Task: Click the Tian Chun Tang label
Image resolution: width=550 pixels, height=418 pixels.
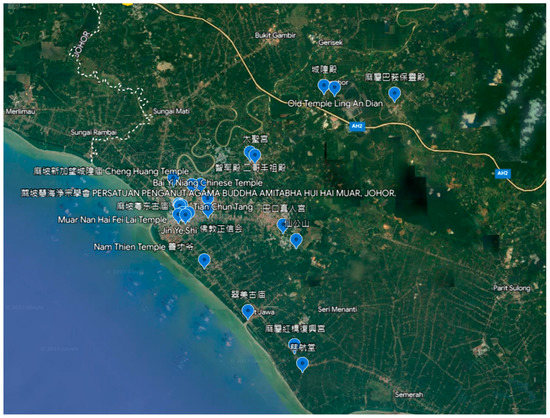Action: (x=223, y=207)
